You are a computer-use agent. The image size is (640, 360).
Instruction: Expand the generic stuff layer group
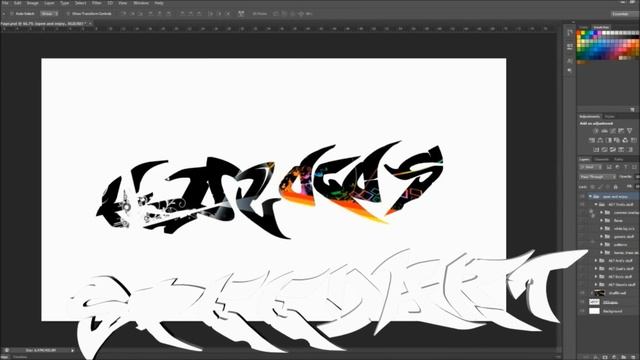click(601, 236)
